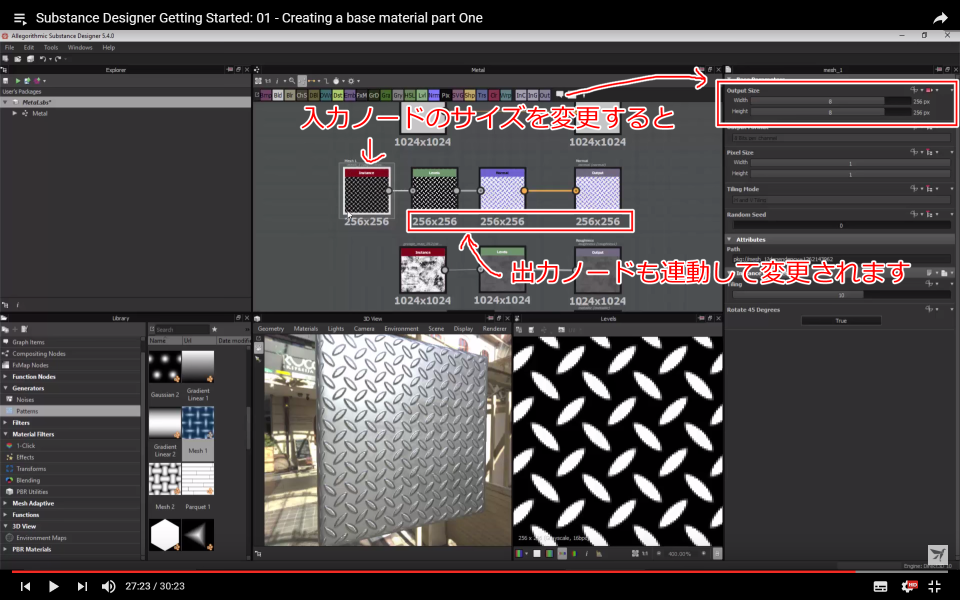Add a comment to the graph
This screenshot has width=960, height=600.
(560, 95)
